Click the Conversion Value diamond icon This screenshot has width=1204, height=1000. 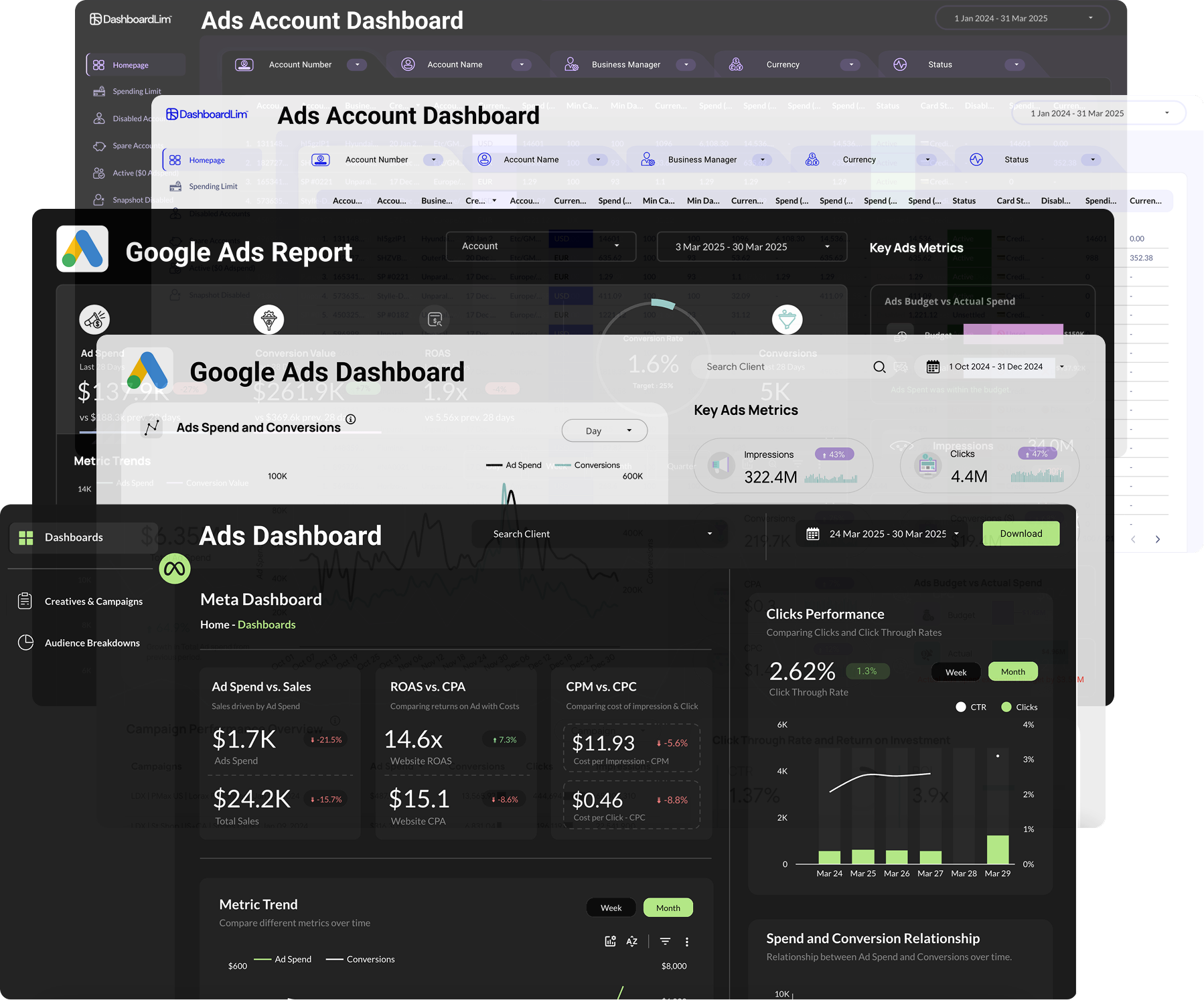coord(269,320)
